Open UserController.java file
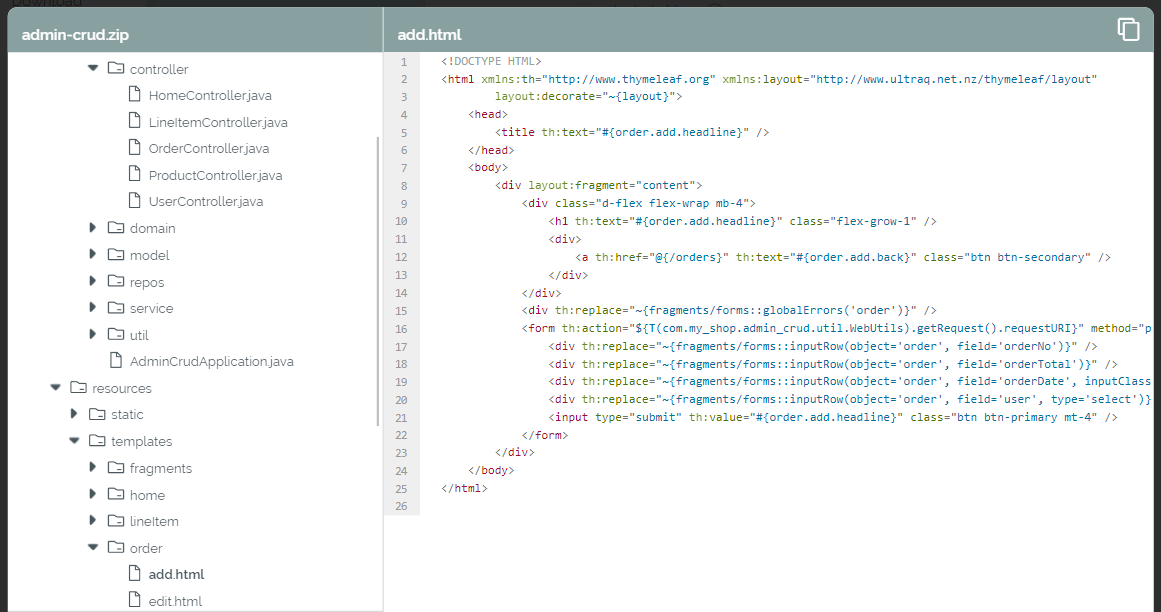This screenshot has height=612, width=1161. (x=206, y=201)
